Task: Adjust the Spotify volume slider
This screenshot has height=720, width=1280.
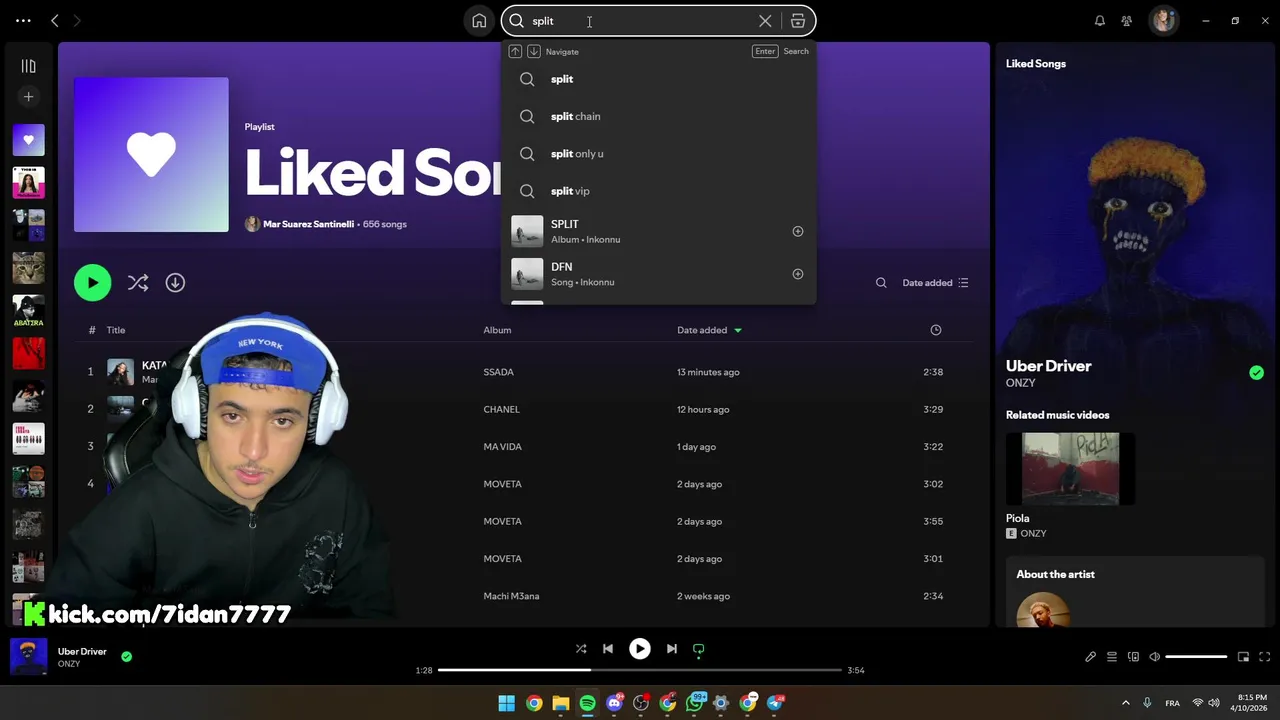Action: tap(1196, 657)
